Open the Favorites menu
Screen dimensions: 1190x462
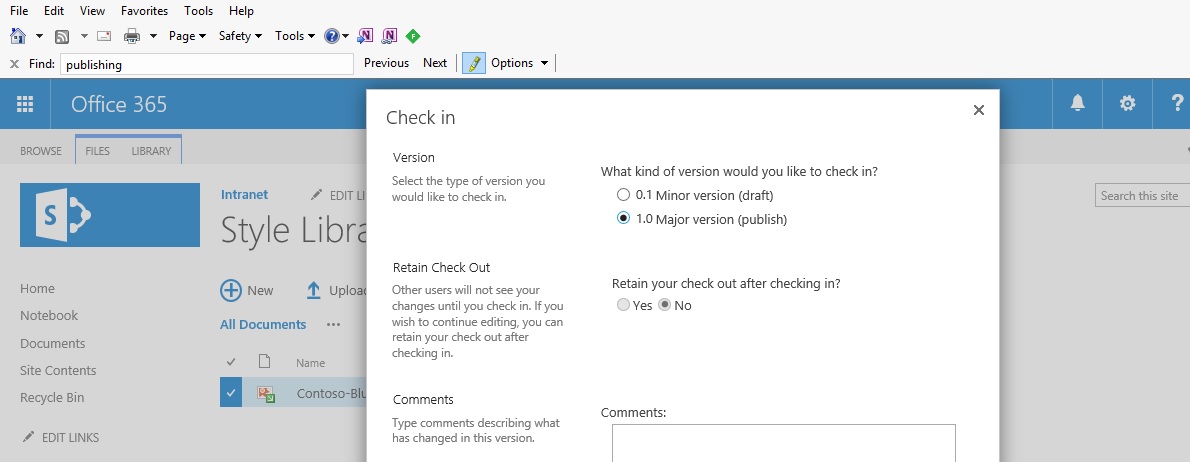(144, 11)
